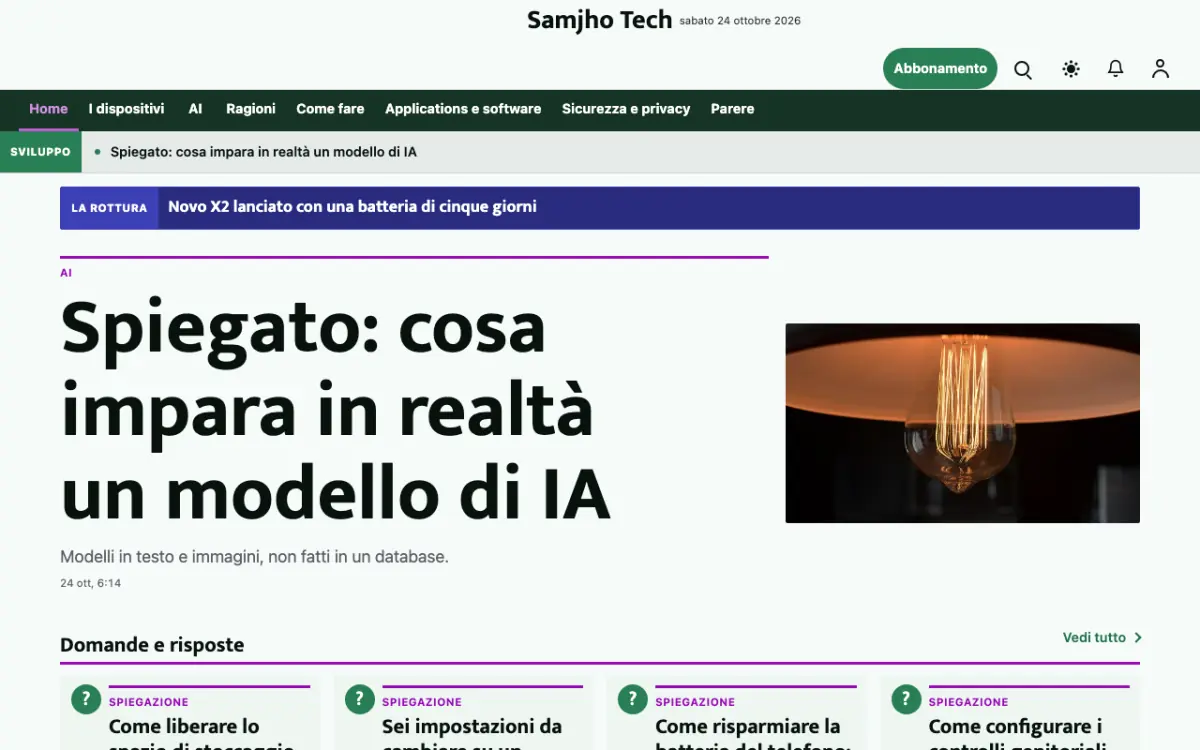Image resolution: width=1200 pixels, height=750 pixels.
Task: Click the AI category tag above headline
Action: tap(66, 273)
